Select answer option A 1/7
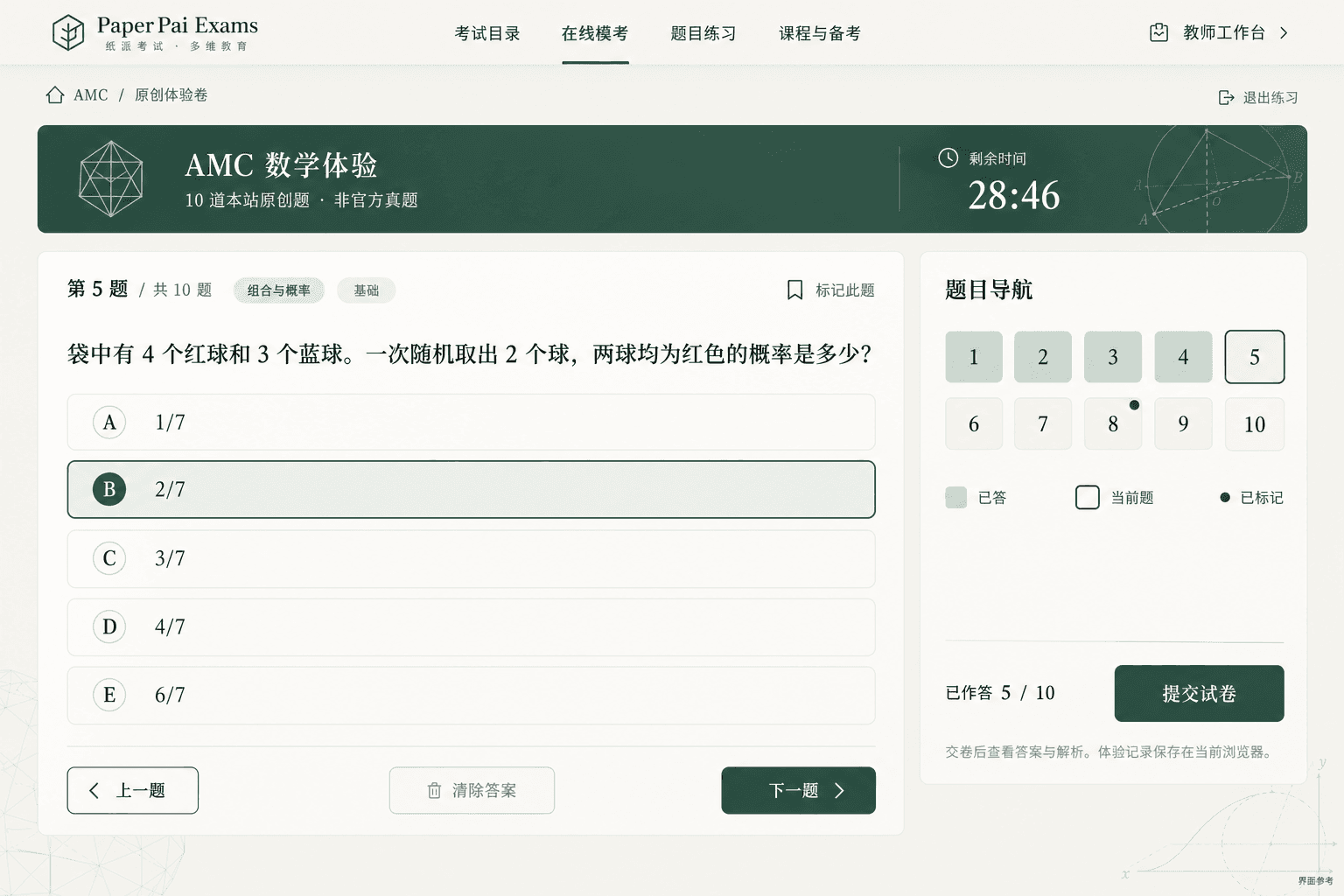The height and width of the screenshot is (896, 1344). point(471,422)
